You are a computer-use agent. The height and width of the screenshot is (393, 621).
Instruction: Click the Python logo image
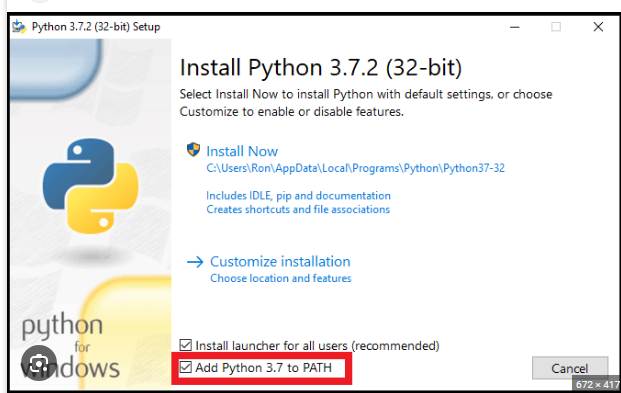pos(91,186)
